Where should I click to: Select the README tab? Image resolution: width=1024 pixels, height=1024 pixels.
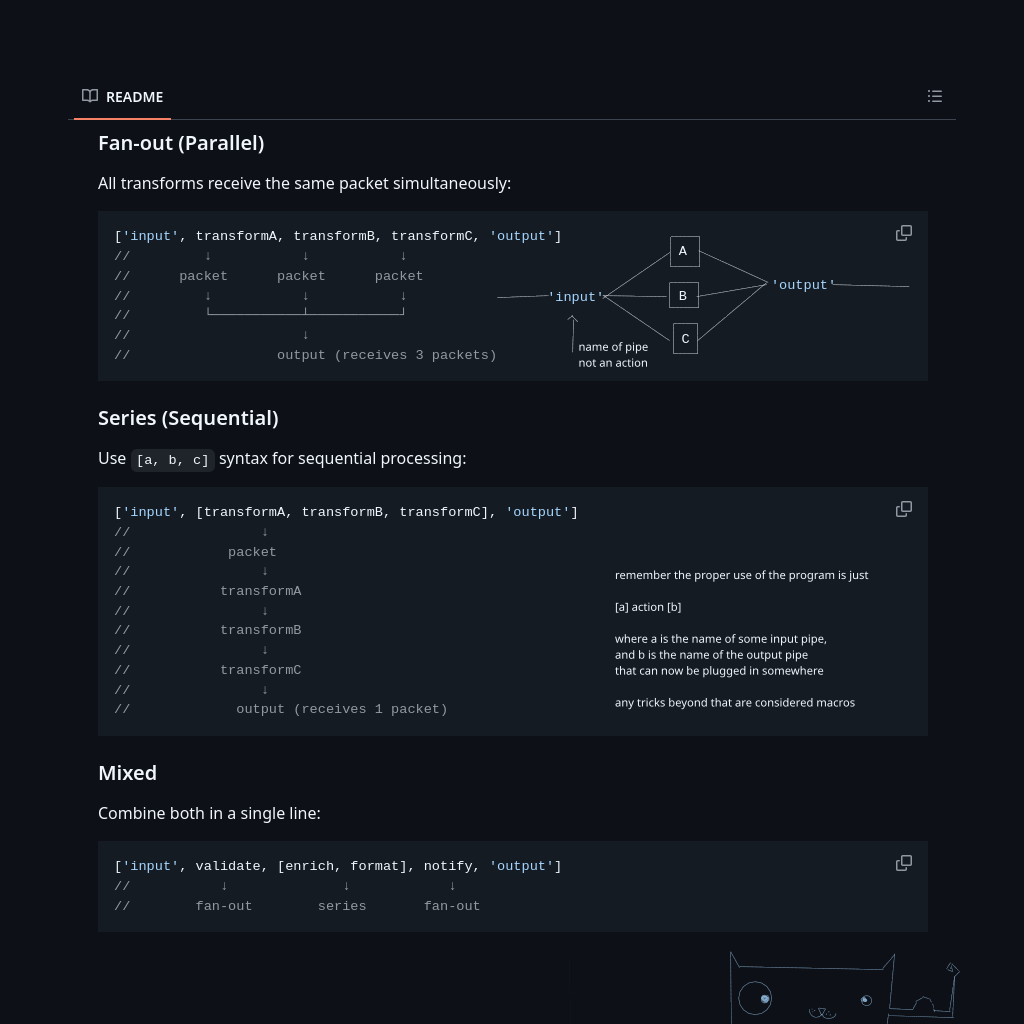coord(122,97)
